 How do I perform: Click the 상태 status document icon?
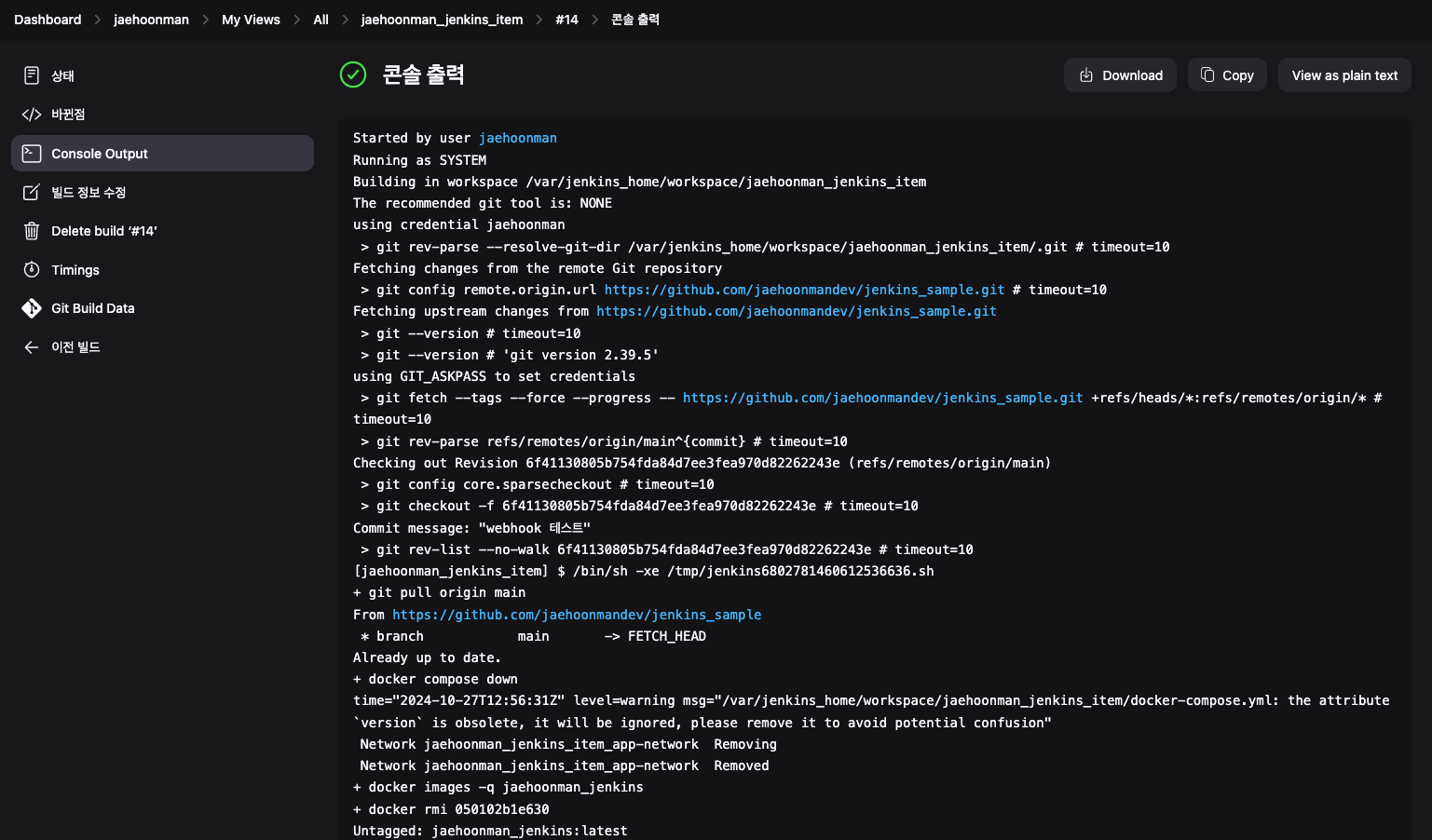[x=32, y=75]
